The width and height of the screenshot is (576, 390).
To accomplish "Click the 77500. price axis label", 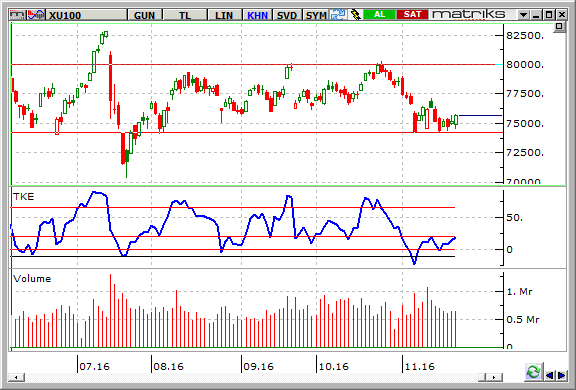I will [525, 94].
